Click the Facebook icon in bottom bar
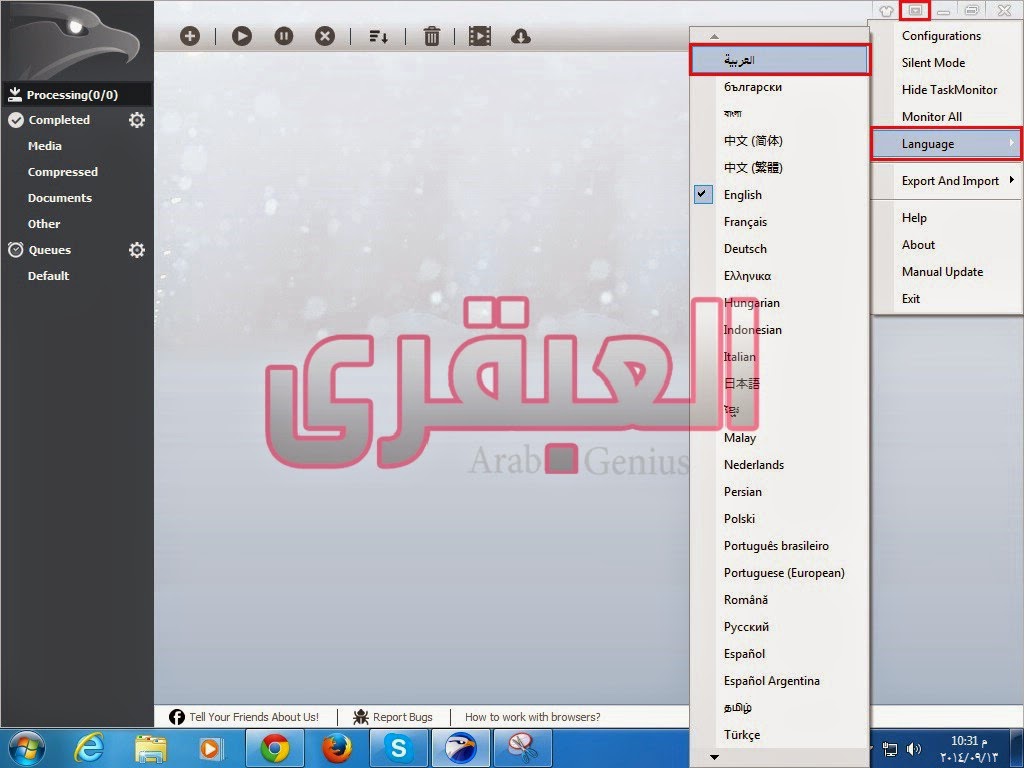Image resolution: width=1024 pixels, height=768 pixels. click(x=176, y=717)
